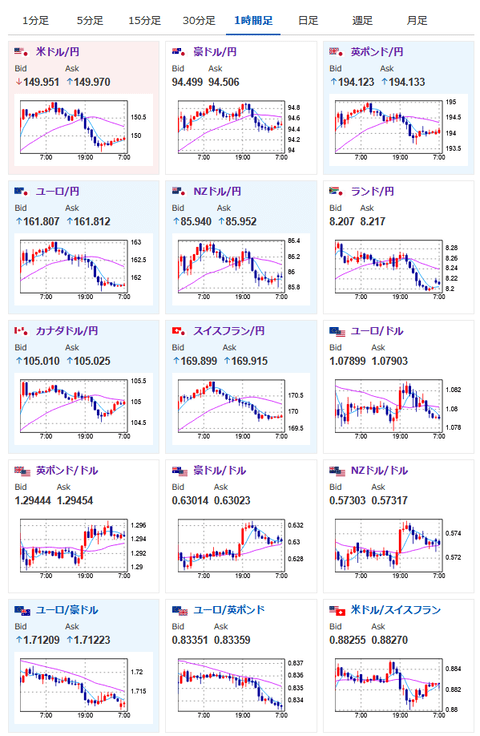Click the 豪ドル/ドル chart thumbnail
Screen dimensions: 480x736
[241, 548]
